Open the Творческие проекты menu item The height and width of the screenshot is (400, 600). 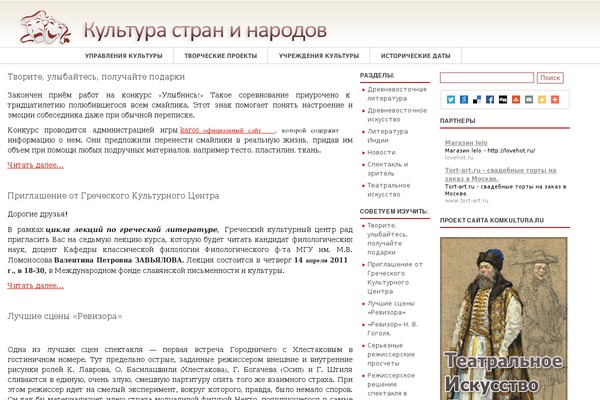[x=220, y=56]
